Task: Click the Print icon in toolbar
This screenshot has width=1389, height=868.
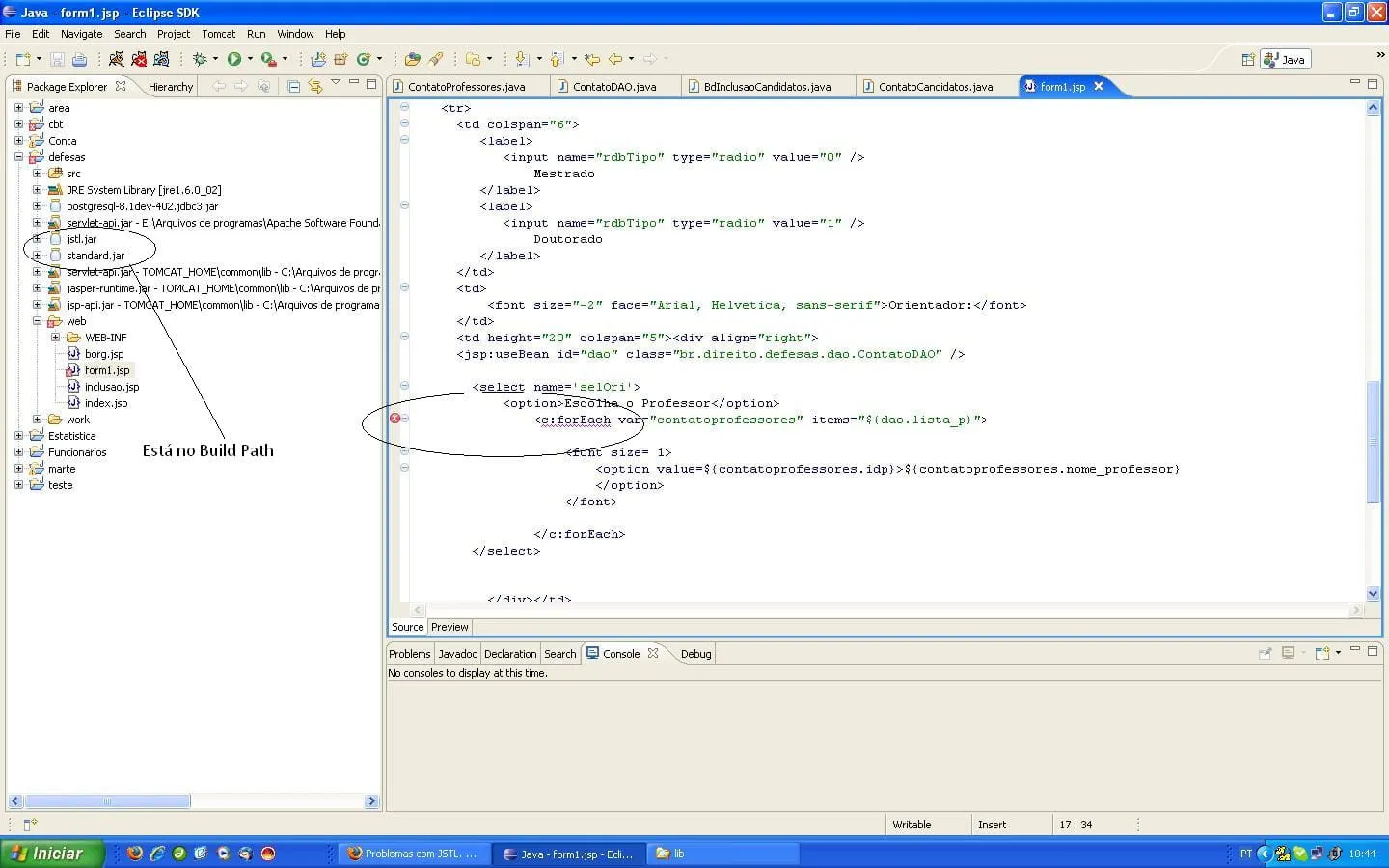Action: (79, 59)
